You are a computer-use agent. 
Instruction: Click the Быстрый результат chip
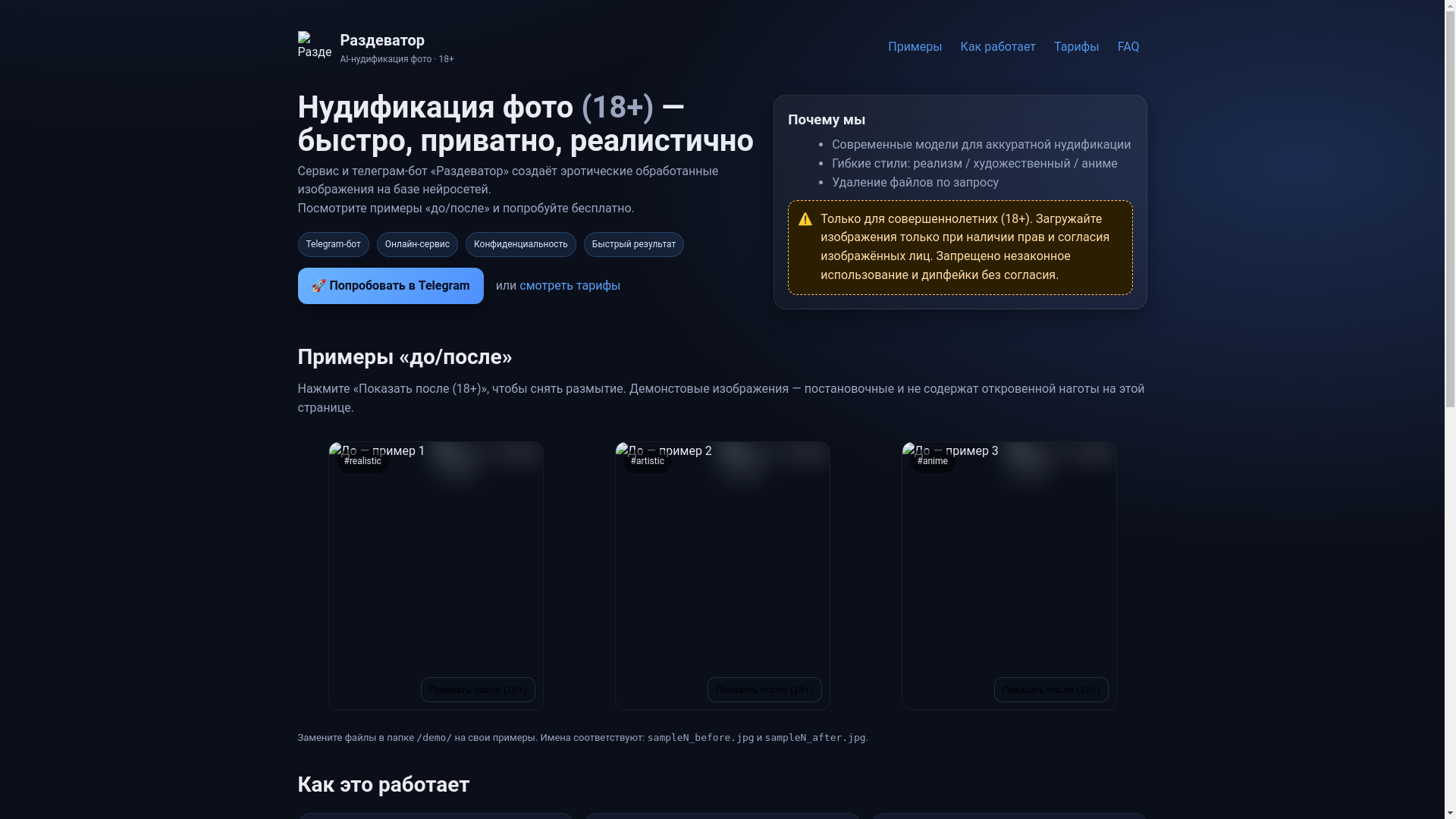(633, 244)
